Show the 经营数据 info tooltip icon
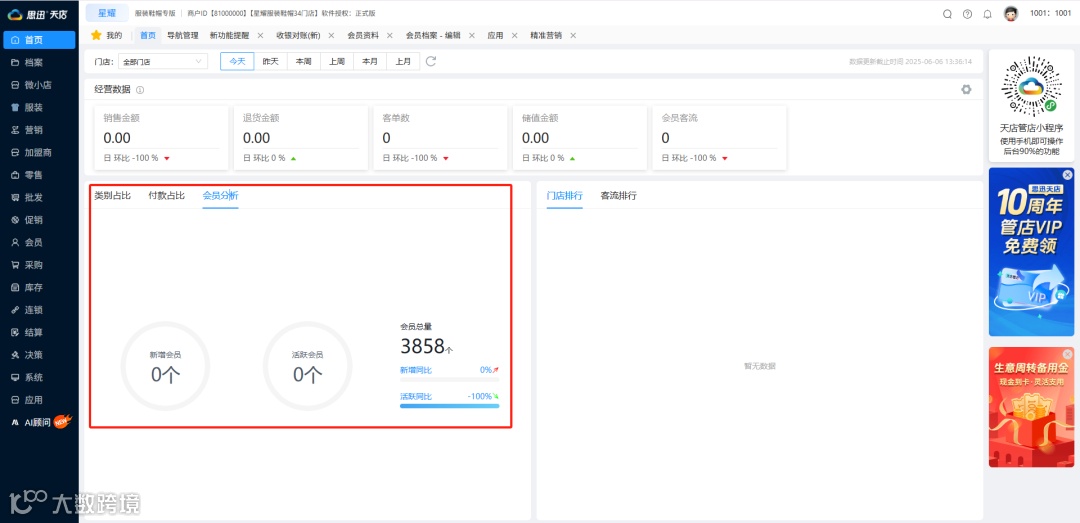Screen dimensions: 1080x523 coord(140,90)
